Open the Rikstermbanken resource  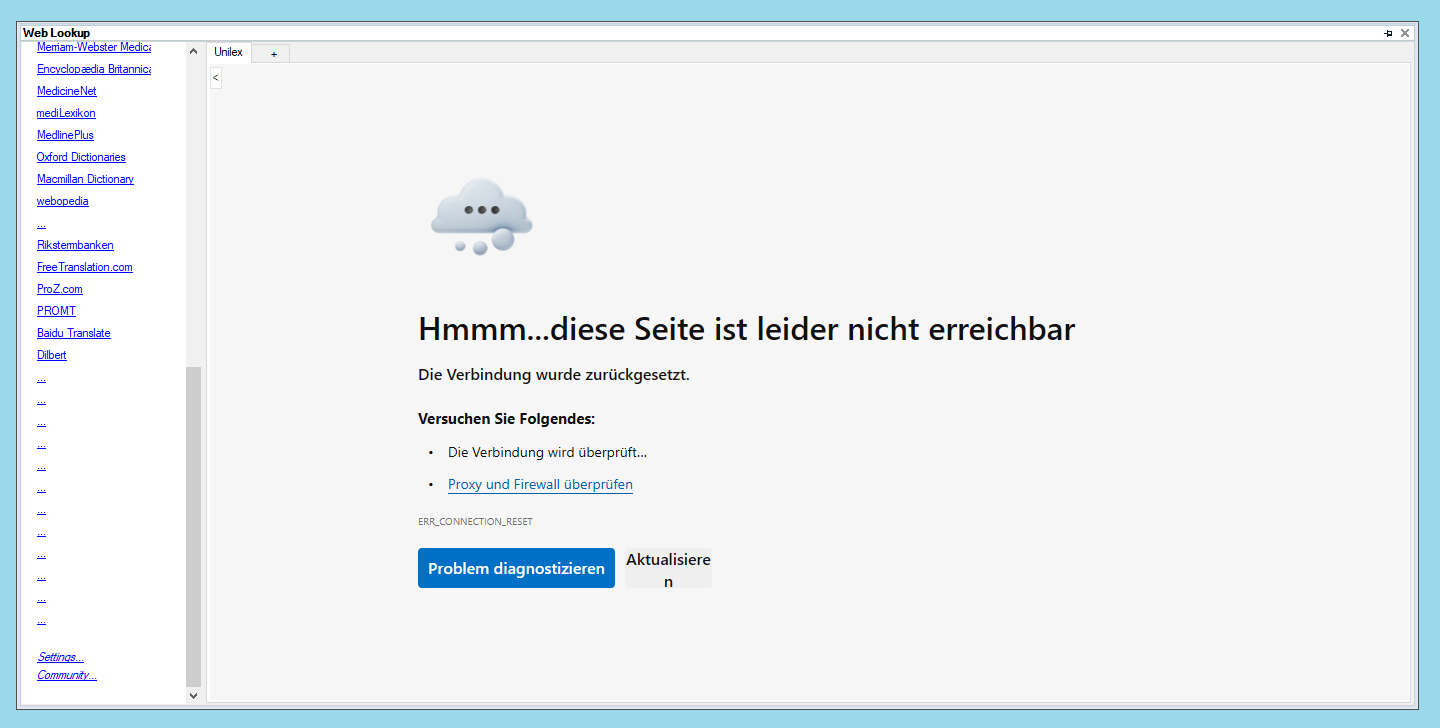75,244
